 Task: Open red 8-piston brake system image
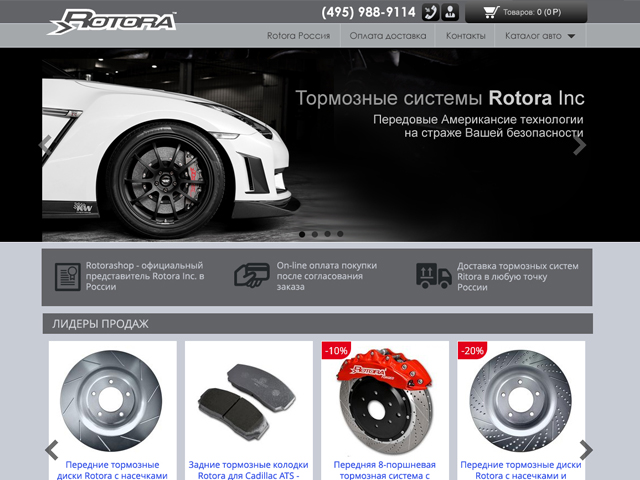[384, 402]
